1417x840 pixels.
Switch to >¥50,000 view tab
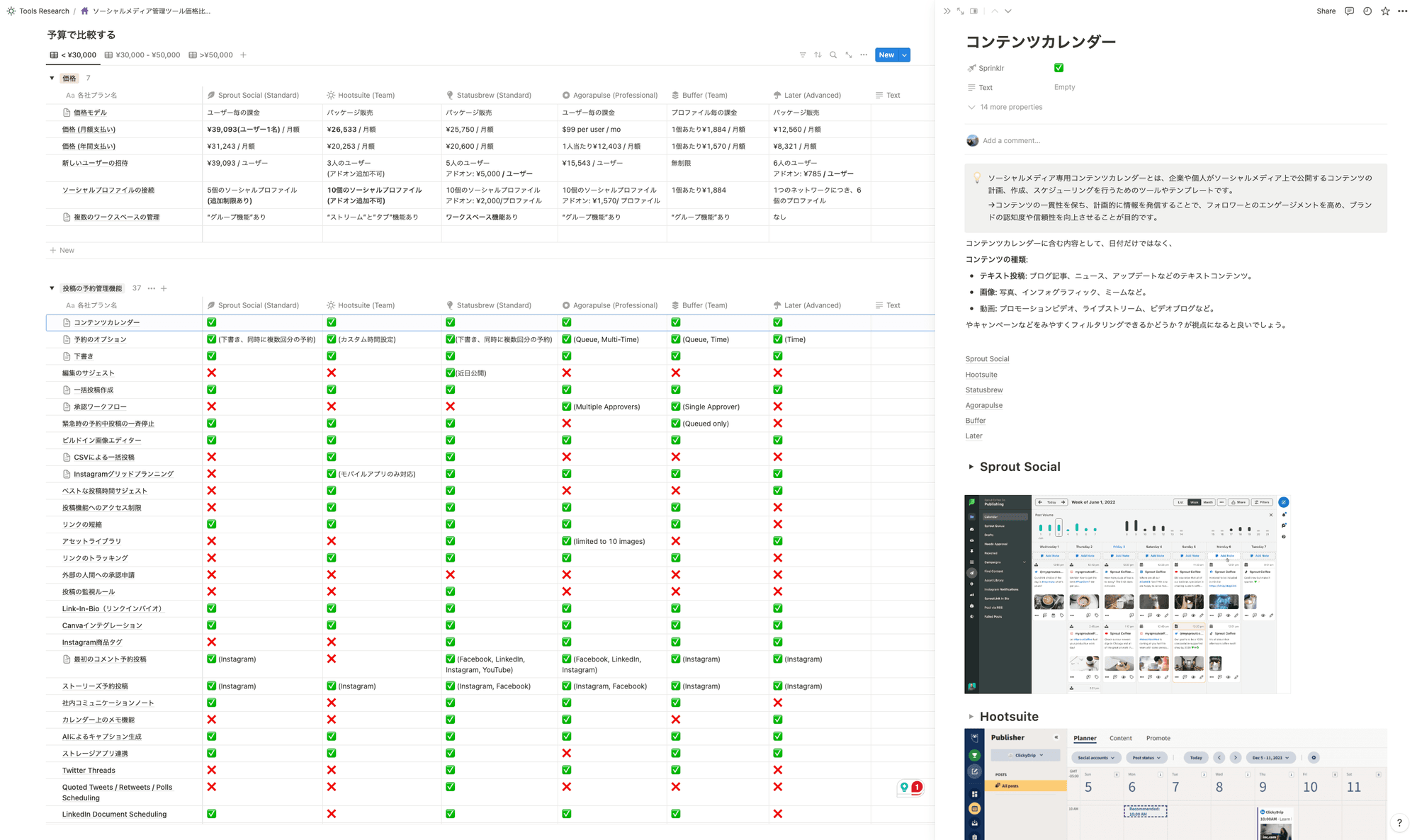point(211,55)
